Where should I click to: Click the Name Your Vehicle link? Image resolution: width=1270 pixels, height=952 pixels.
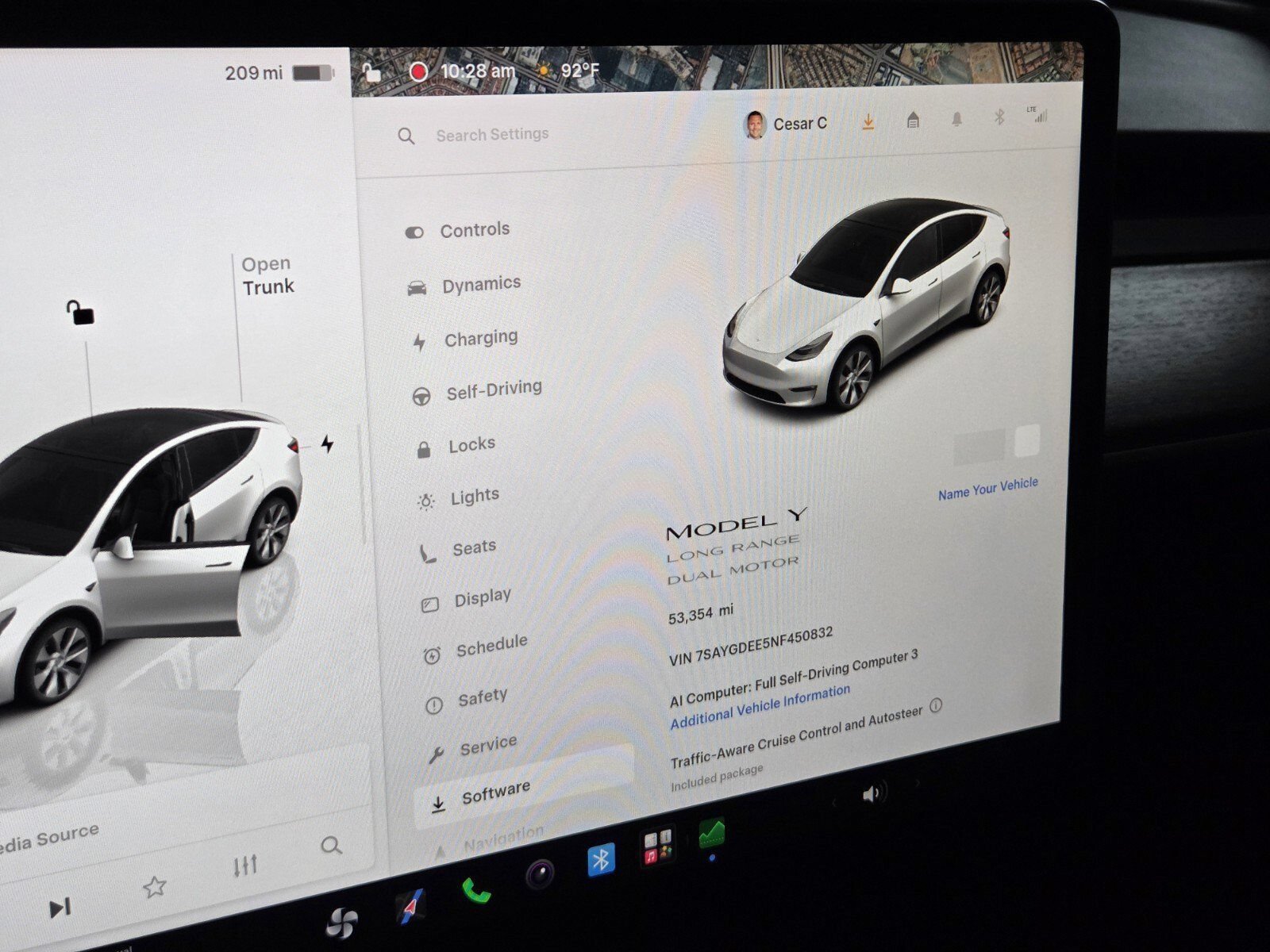click(987, 489)
